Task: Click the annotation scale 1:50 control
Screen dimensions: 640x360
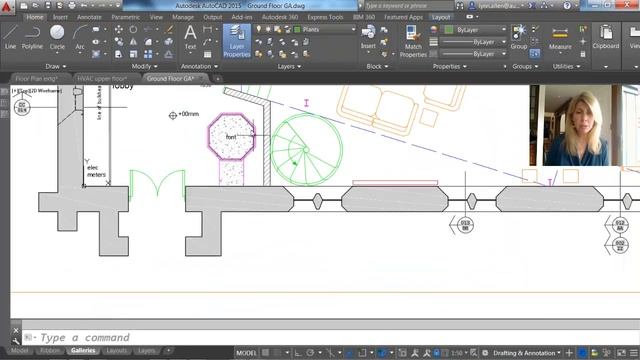Action: tap(459, 353)
